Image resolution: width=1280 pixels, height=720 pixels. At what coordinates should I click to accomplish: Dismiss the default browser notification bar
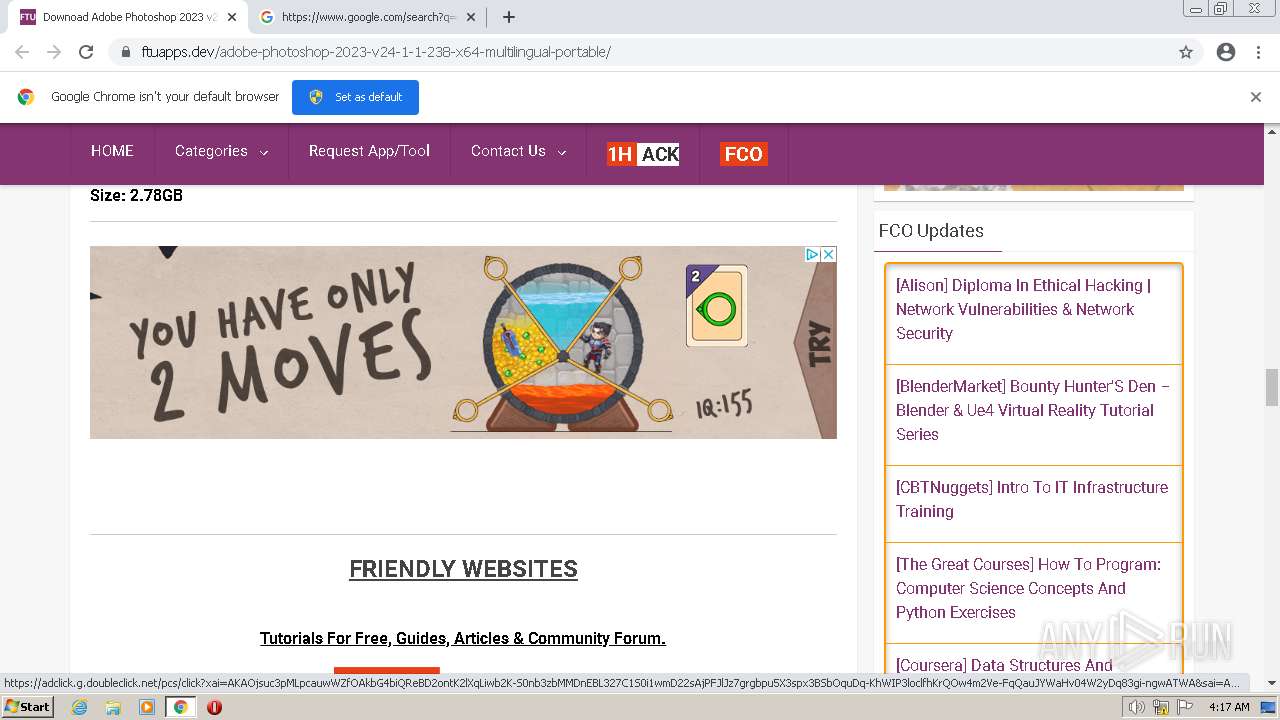[x=1256, y=97]
